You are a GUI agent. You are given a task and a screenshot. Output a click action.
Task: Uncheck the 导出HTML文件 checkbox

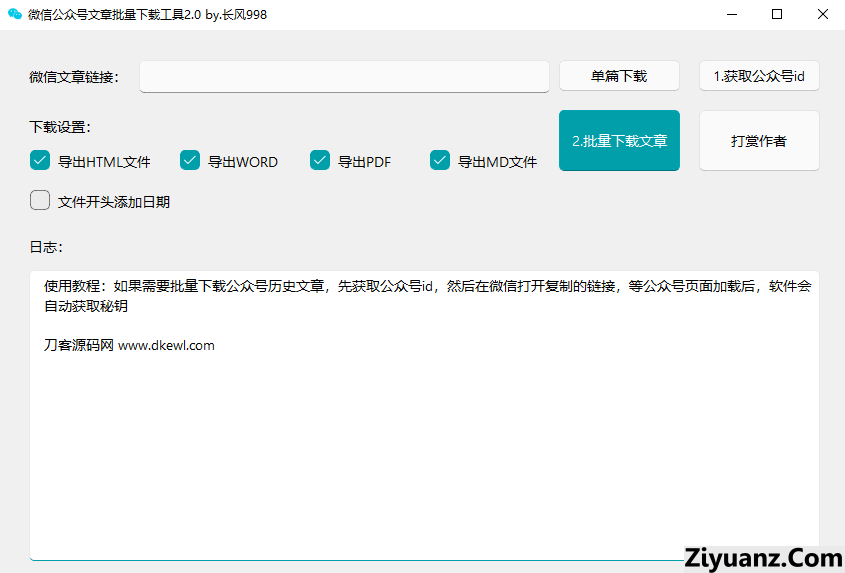point(40,160)
